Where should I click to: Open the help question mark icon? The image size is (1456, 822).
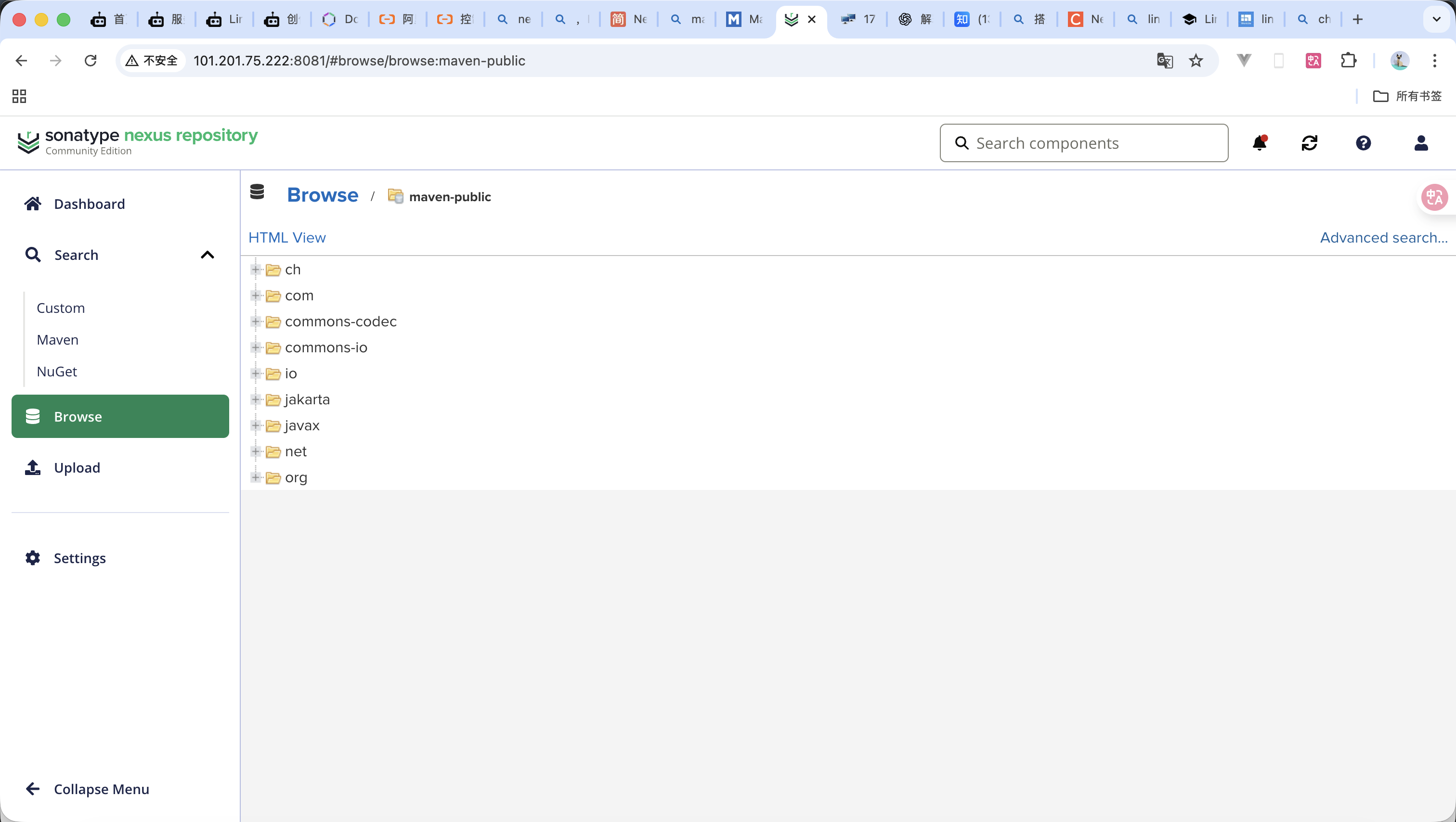pos(1363,143)
